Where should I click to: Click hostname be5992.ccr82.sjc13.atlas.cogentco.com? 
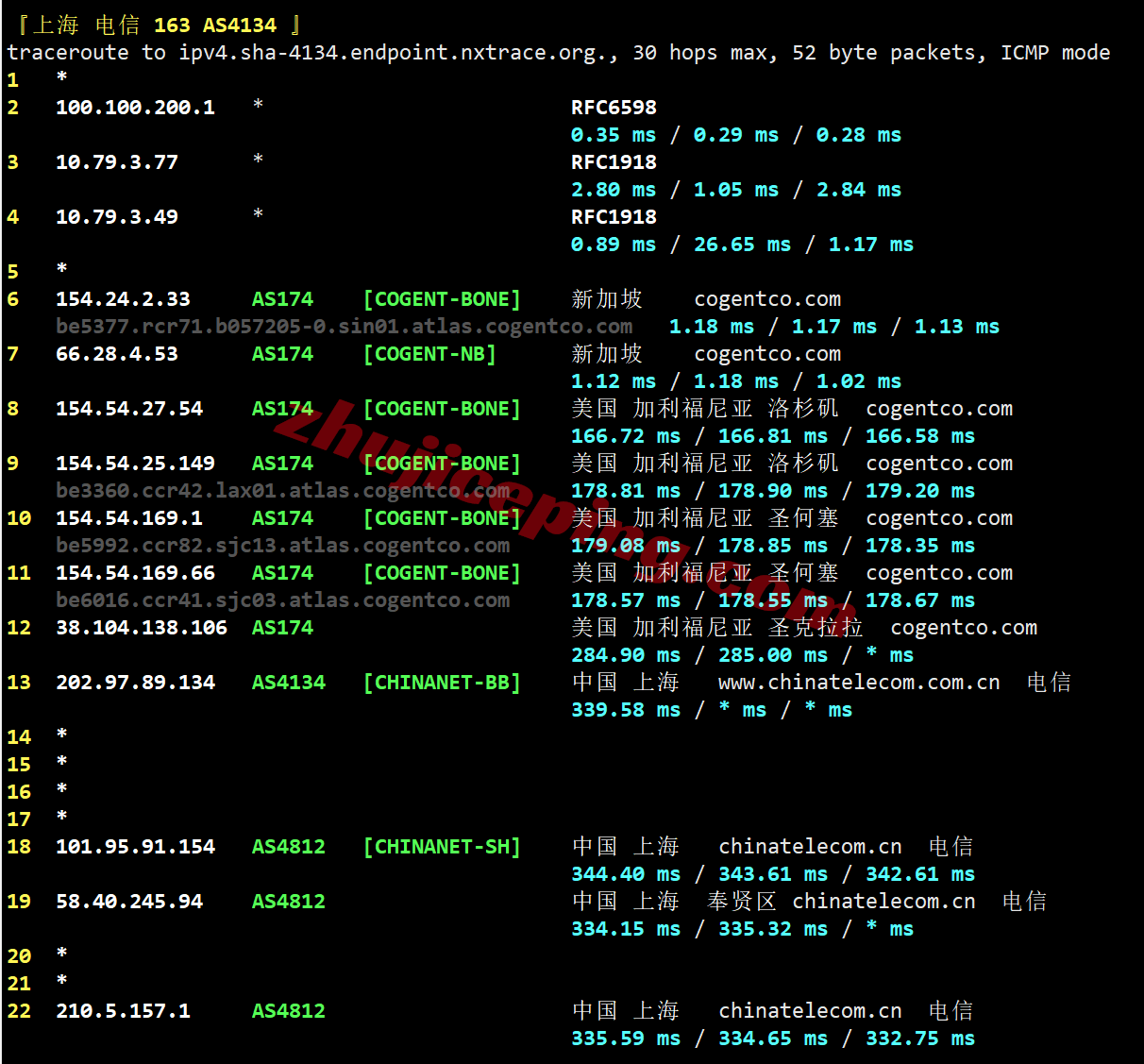click(283, 545)
